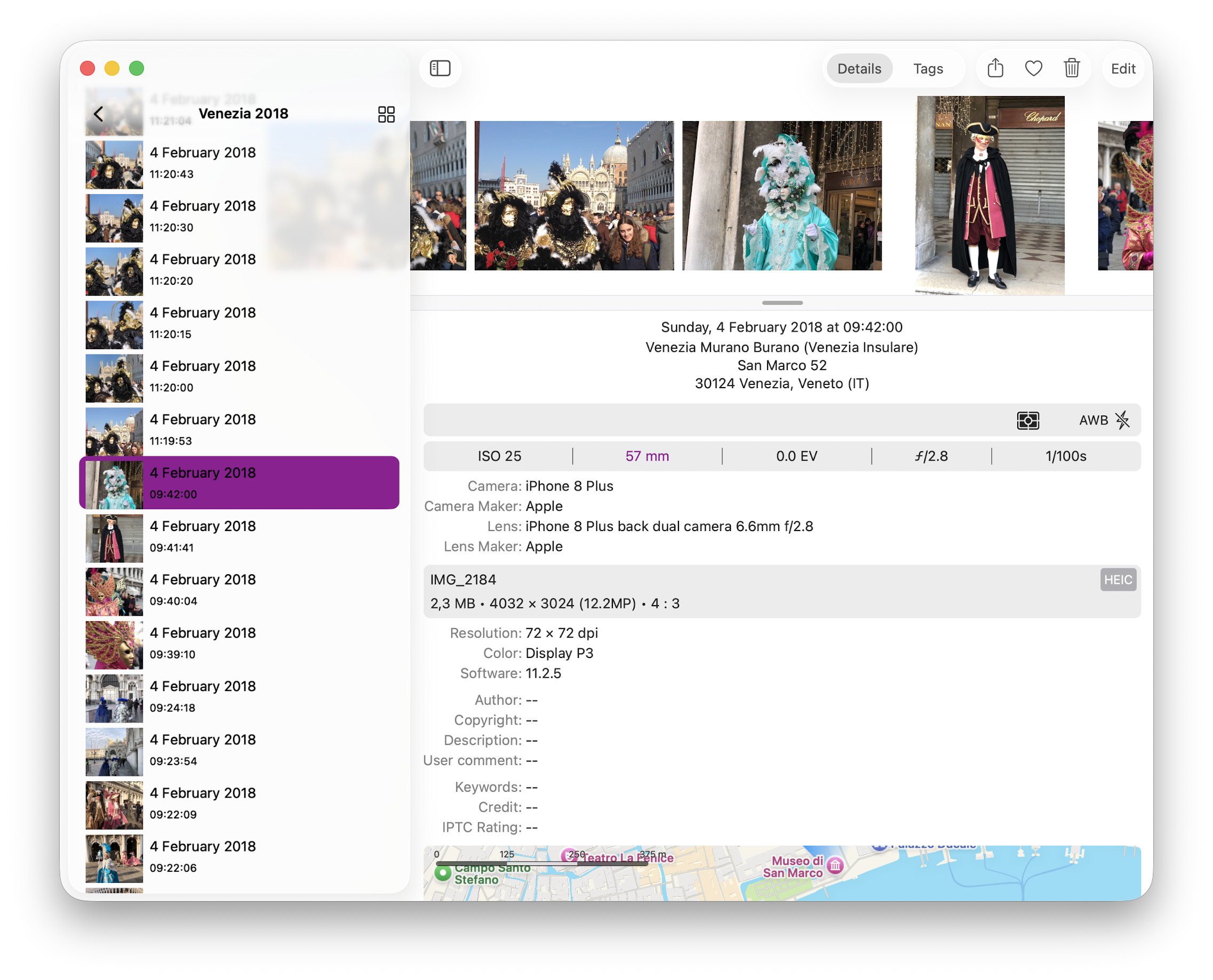Mark photo as favorite with heart icon

pyautogui.click(x=1033, y=68)
